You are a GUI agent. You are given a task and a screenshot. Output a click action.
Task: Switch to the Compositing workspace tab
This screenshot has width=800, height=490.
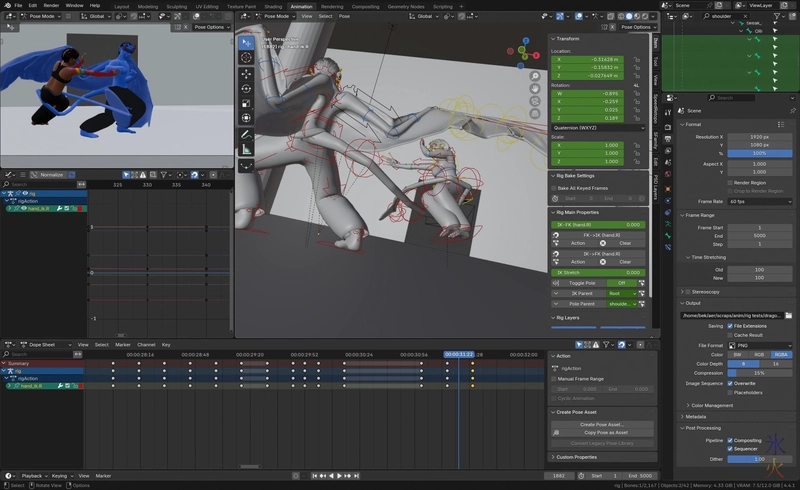pos(364,6)
